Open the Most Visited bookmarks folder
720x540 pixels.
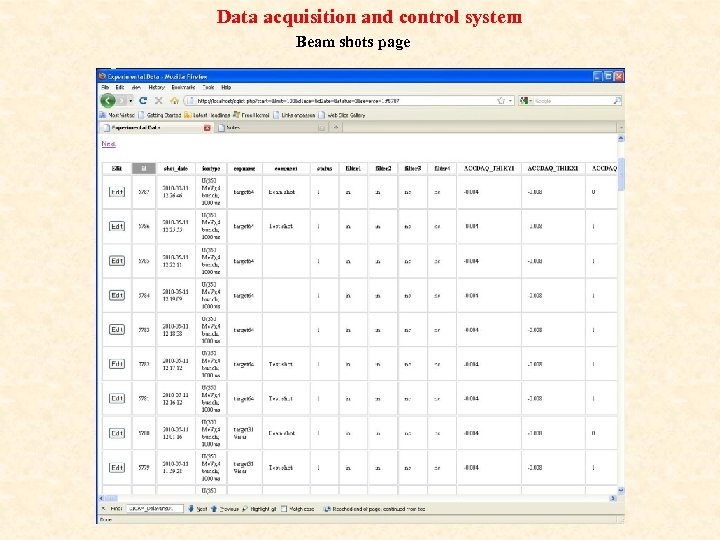[x=117, y=115]
